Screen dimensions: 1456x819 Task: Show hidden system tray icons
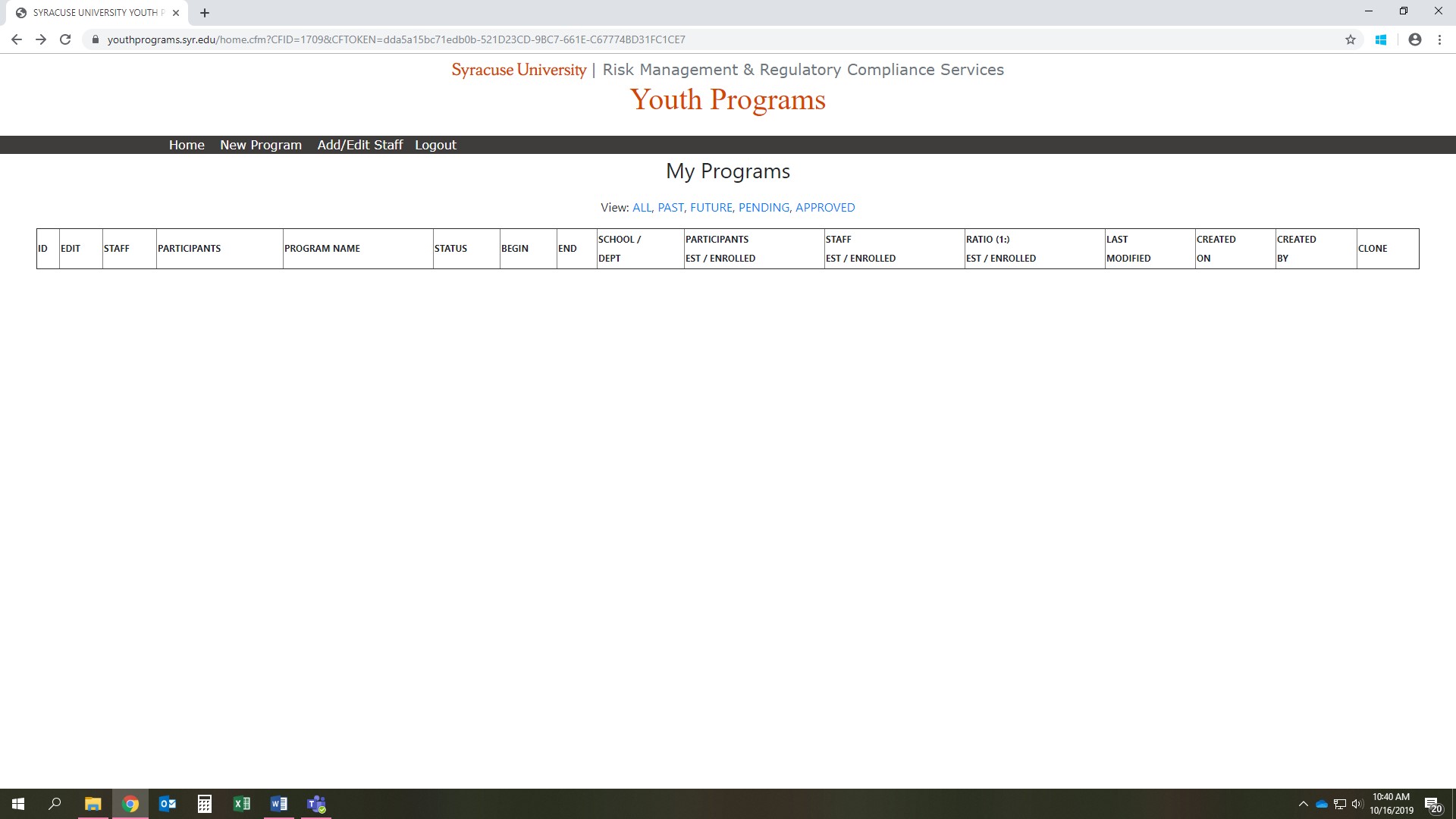click(x=1303, y=804)
